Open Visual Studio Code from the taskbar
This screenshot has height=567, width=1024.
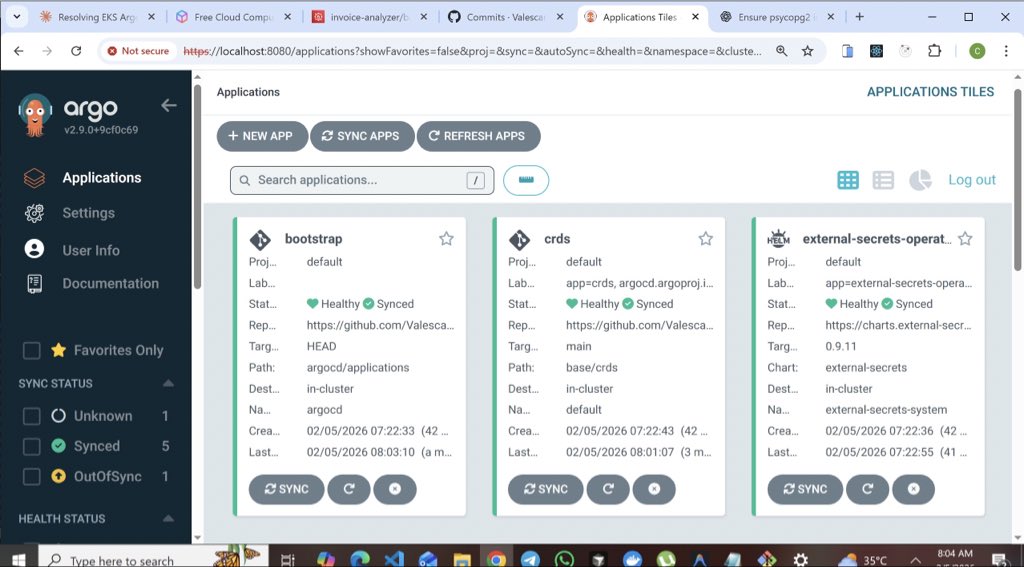[394, 559]
